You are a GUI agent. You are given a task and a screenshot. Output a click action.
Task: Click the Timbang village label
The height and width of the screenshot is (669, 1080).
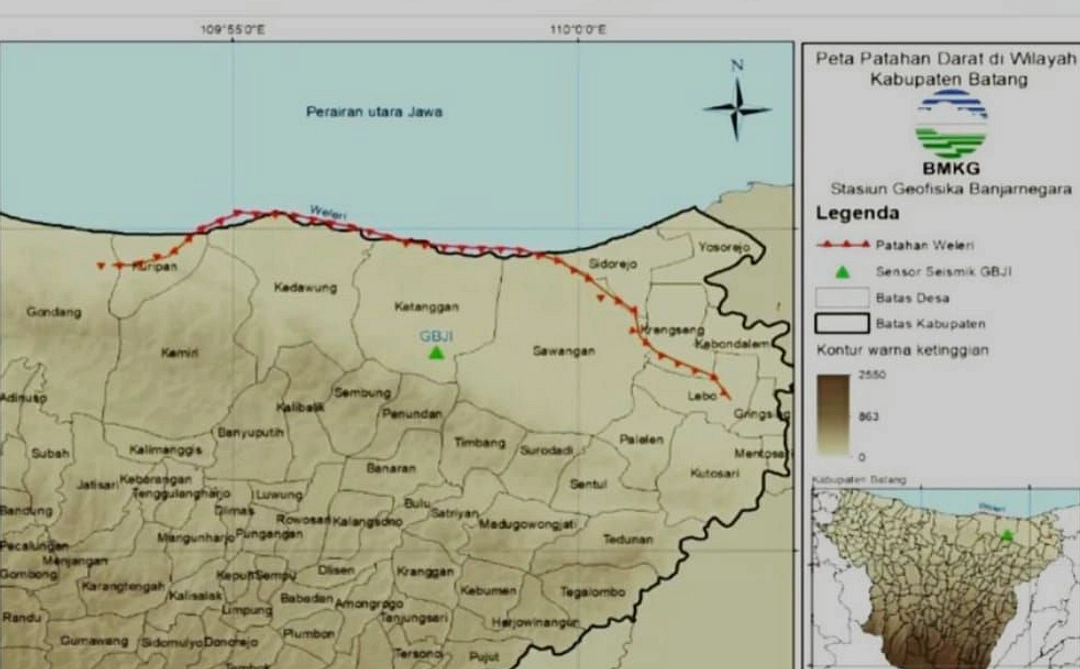click(479, 442)
